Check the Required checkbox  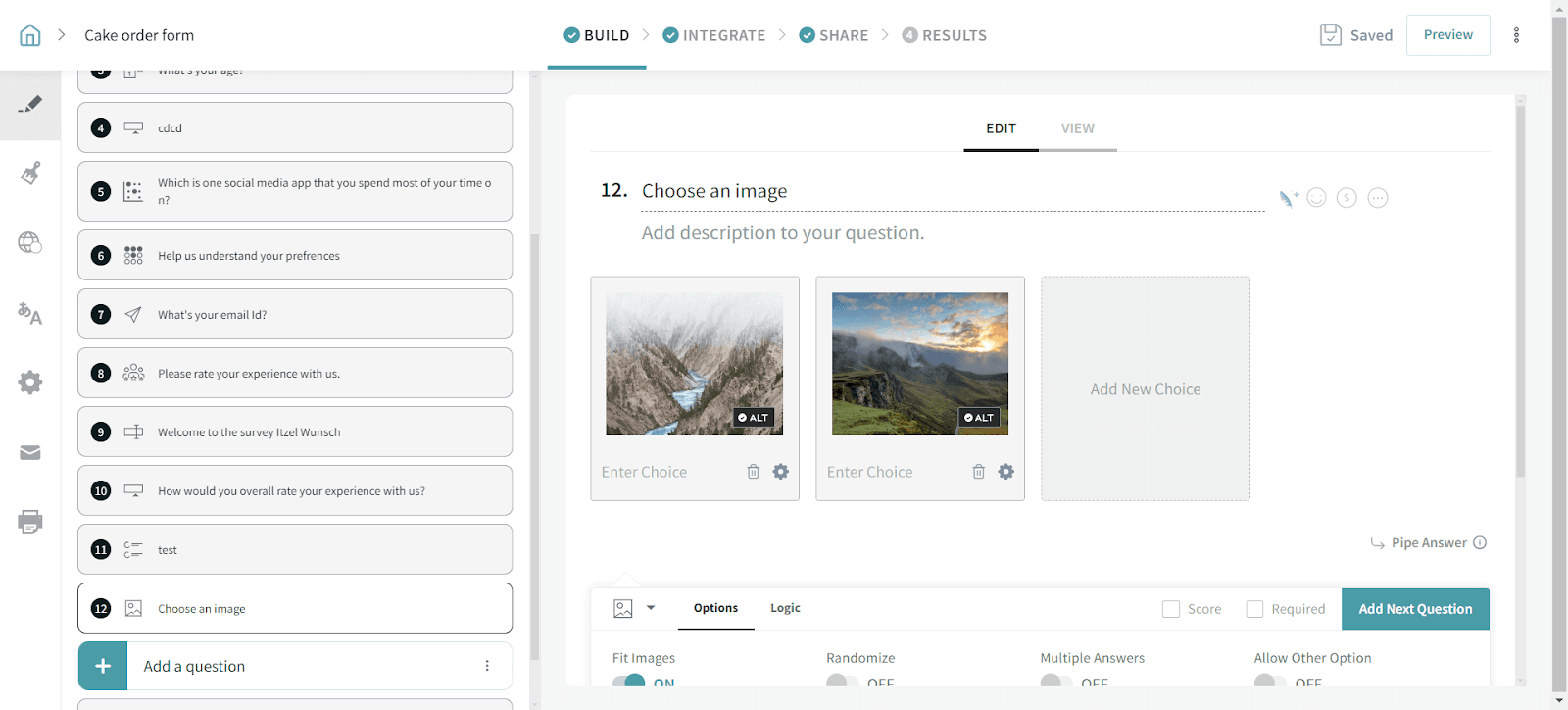pyautogui.click(x=1254, y=609)
